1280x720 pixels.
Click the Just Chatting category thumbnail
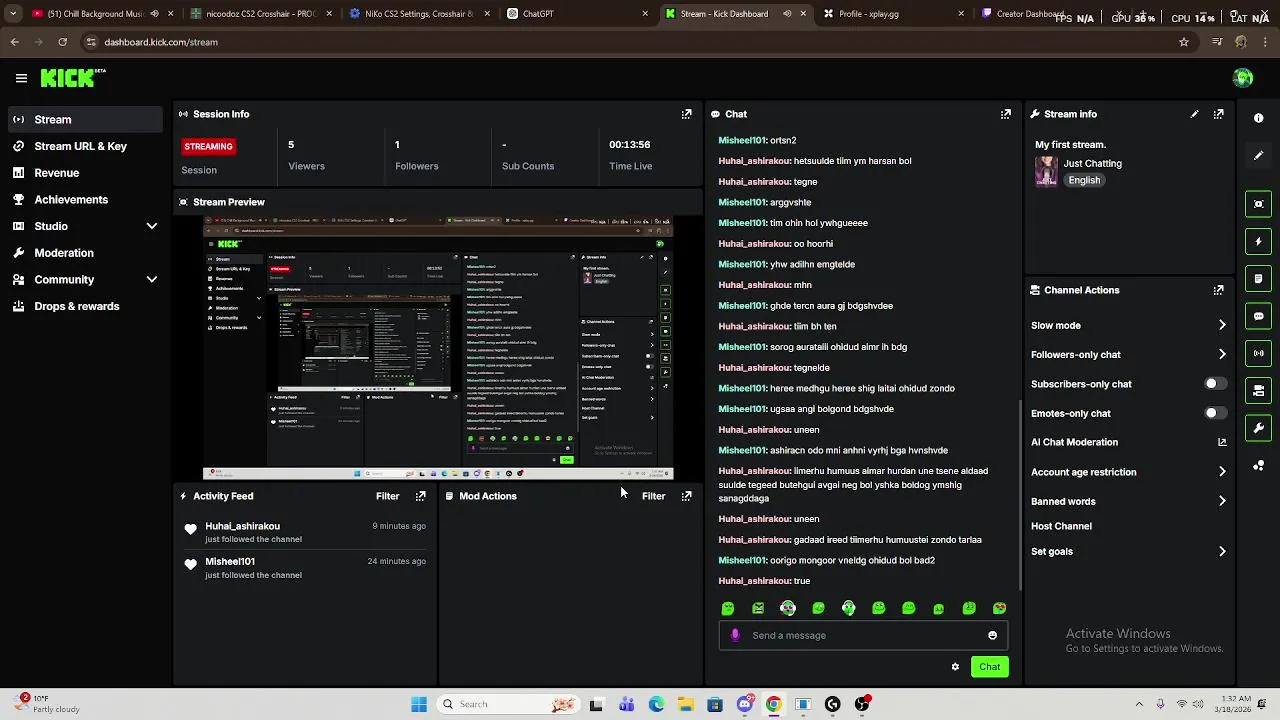1046,171
